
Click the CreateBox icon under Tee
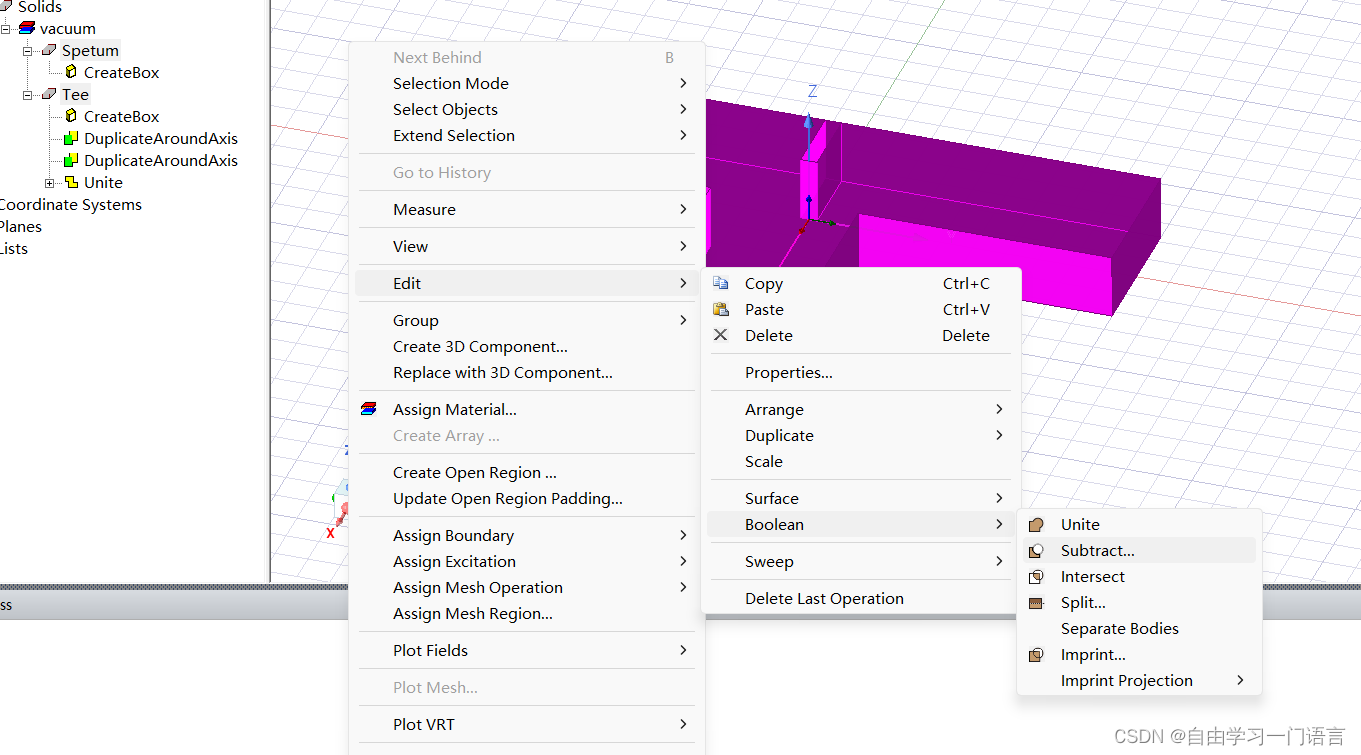click(71, 116)
